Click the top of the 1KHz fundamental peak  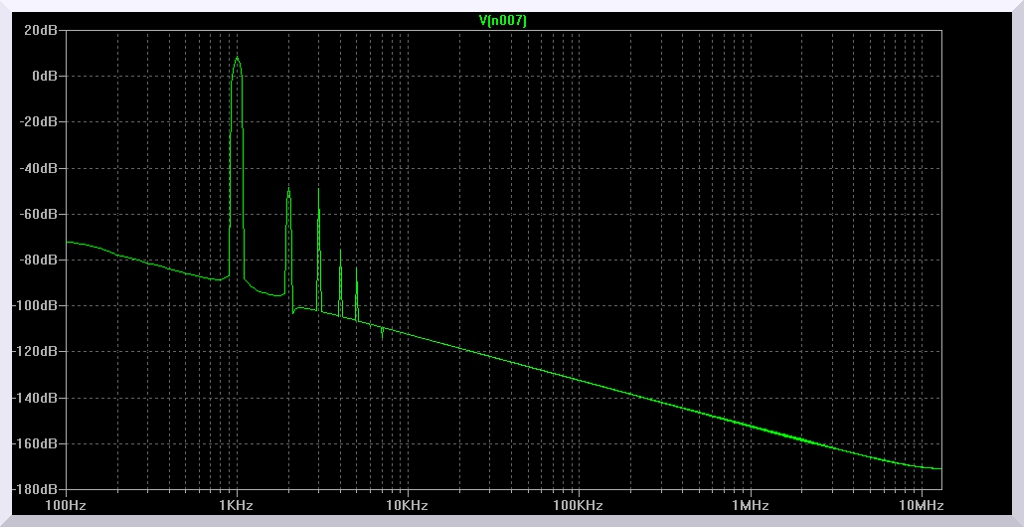click(x=237, y=57)
